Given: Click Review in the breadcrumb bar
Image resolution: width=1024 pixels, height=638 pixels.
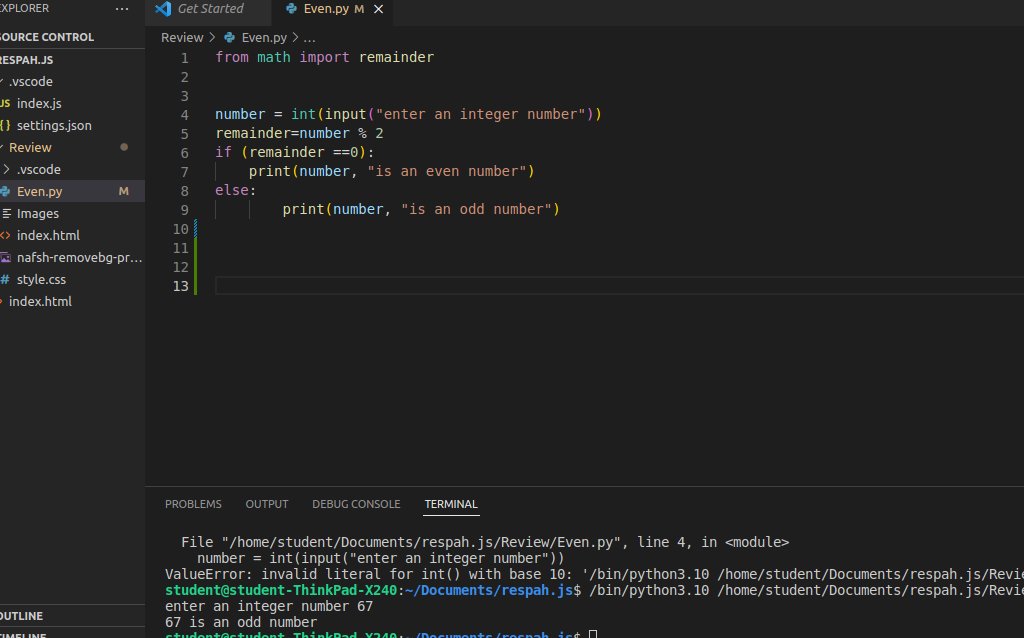Looking at the screenshot, I should pyautogui.click(x=181, y=37).
